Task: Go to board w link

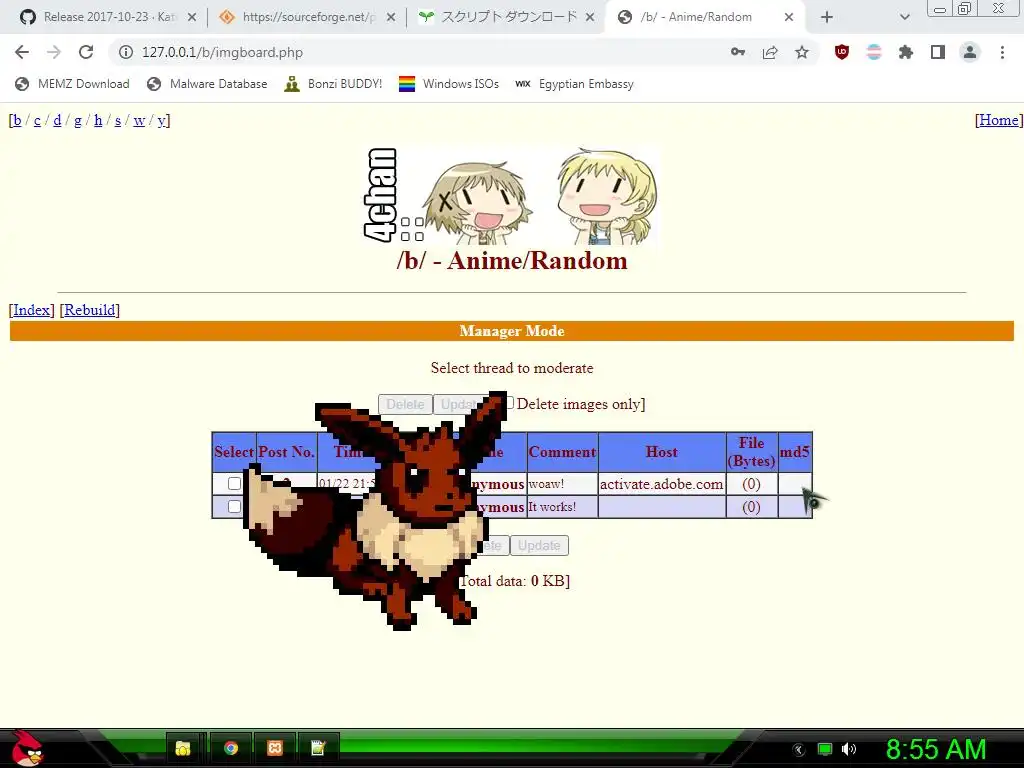Action: (139, 120)
